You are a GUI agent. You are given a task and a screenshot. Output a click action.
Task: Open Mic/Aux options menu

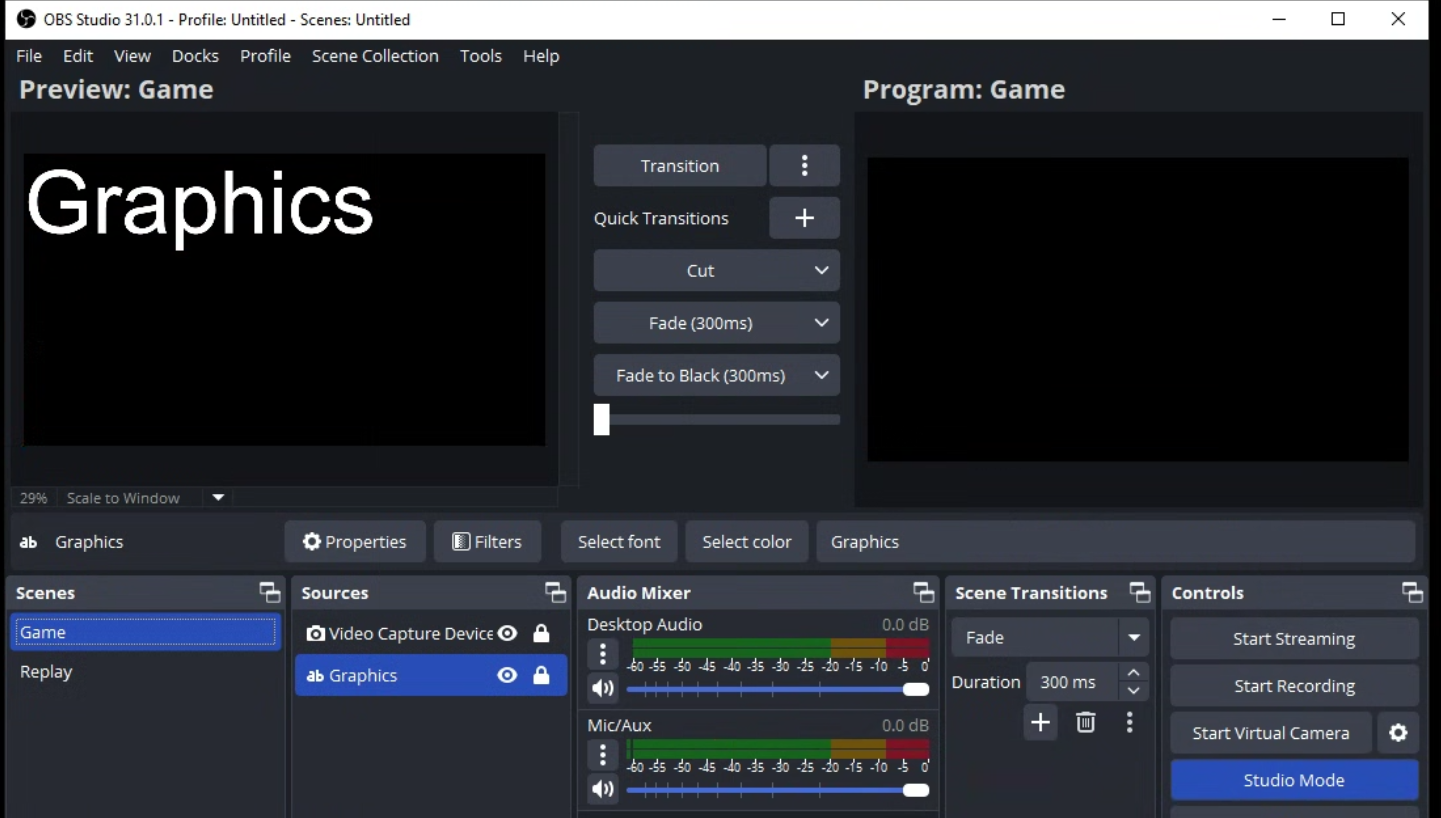(x=602, y=755)
